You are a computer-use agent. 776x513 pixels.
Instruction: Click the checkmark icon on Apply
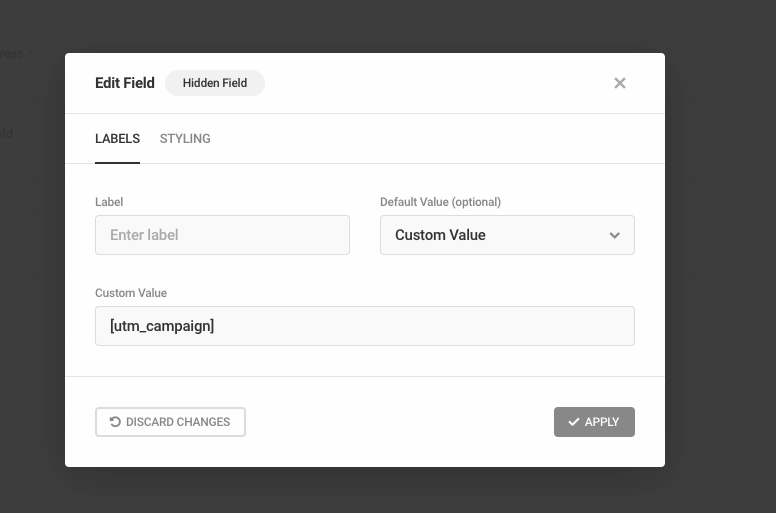point(574,422)
